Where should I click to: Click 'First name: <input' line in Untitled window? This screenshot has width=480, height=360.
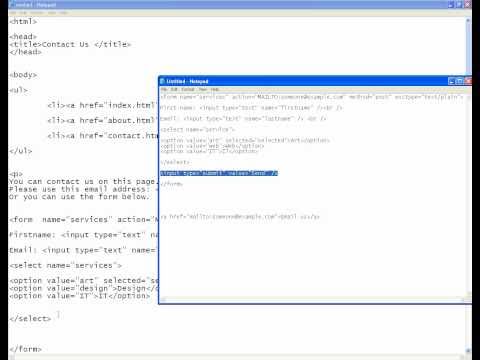tap(251, 108)
